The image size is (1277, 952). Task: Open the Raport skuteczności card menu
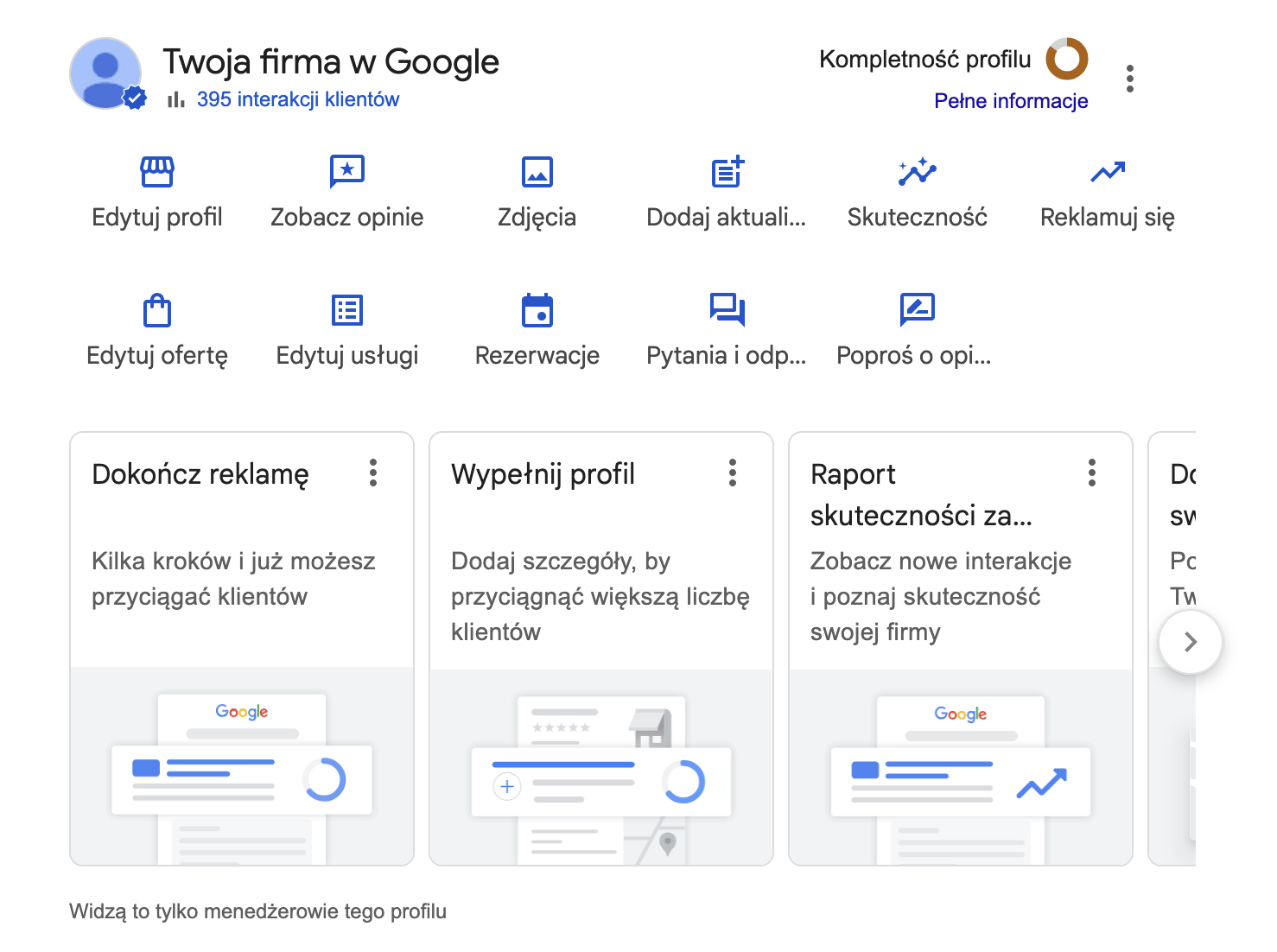click(1091, 473)
